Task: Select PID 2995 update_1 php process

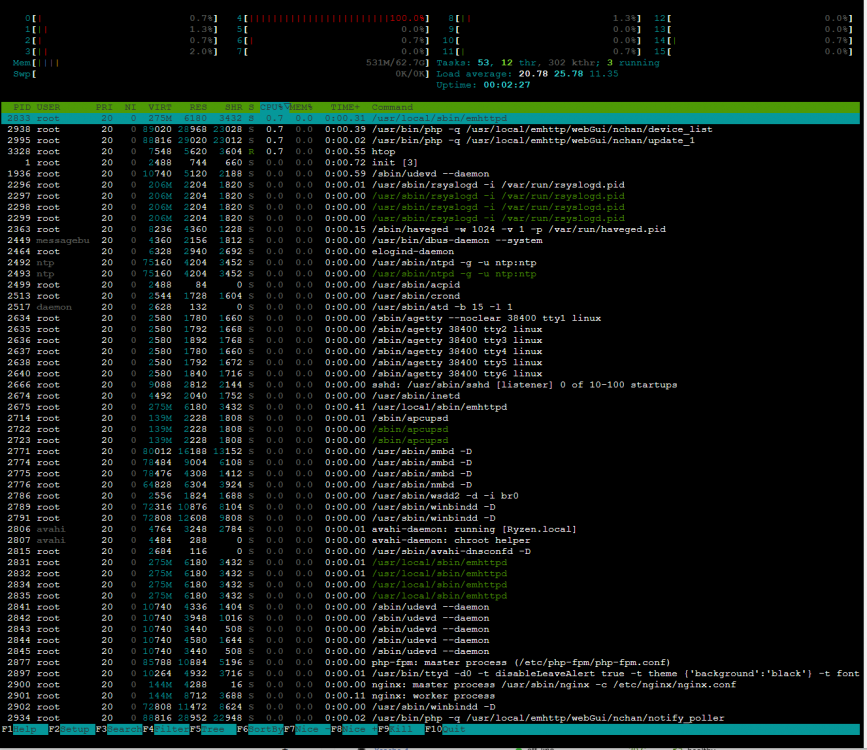Action: click(430, 140)
